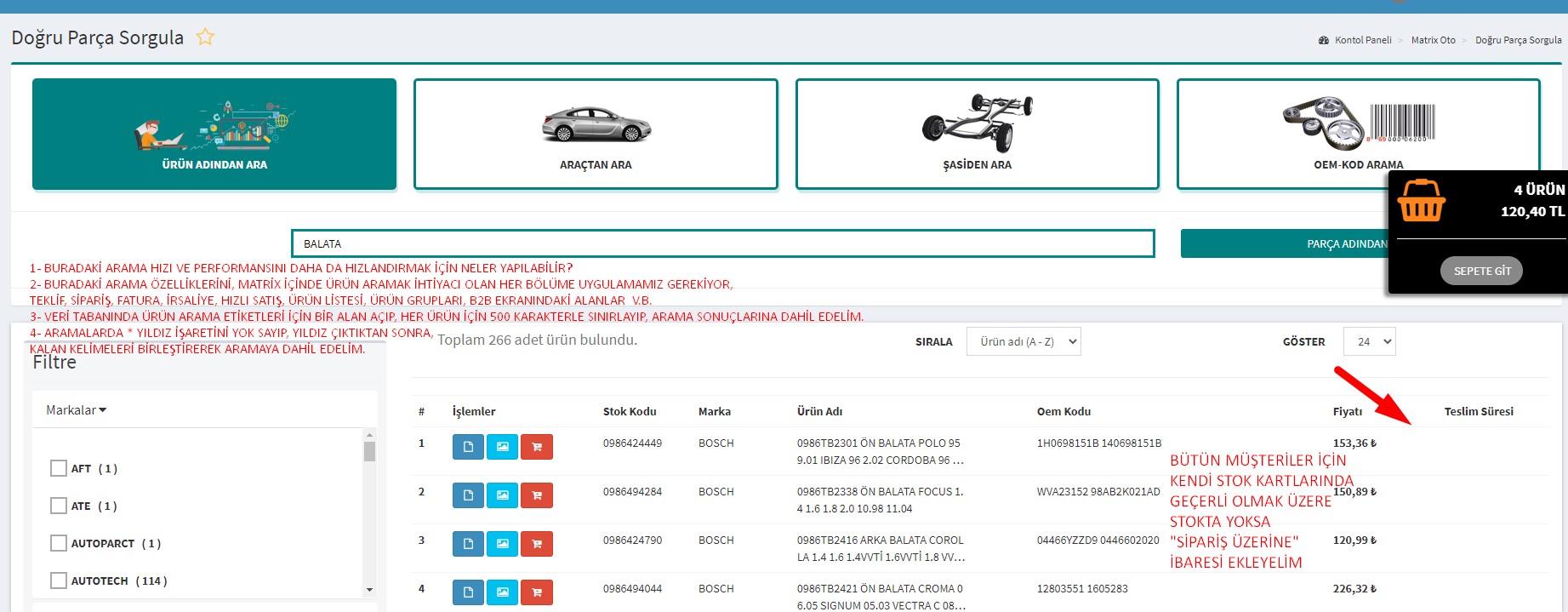1568x612 pixels.
Task: Select the ŞASİDEN ARA search tab
Action: point(977,134)
